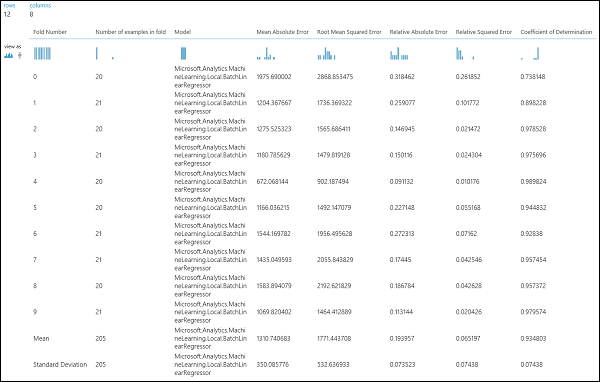
Task: Click the Standard Deviation row label
Action: [60, 364]
